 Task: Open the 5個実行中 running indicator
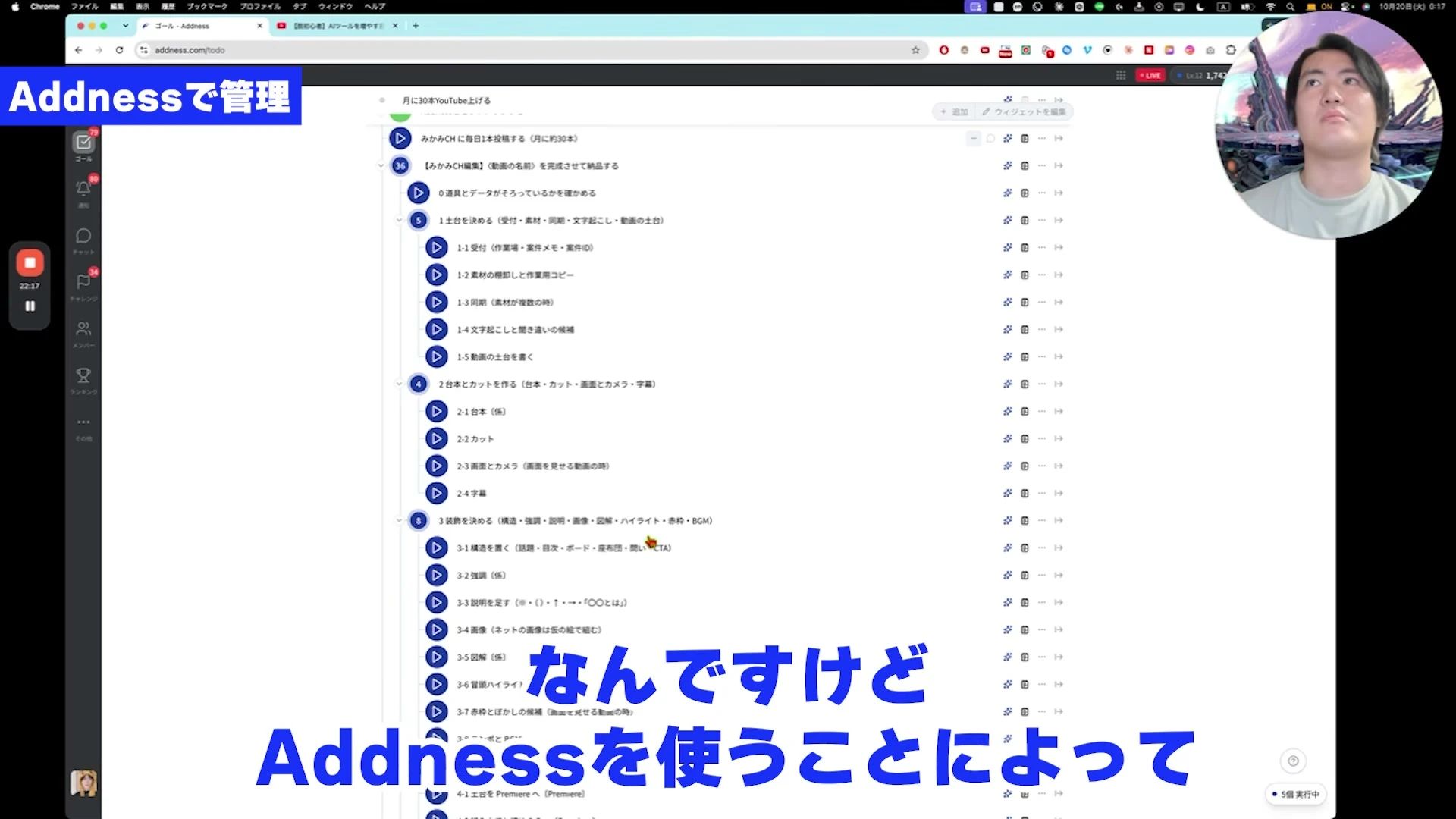(x=1296, y=794)
